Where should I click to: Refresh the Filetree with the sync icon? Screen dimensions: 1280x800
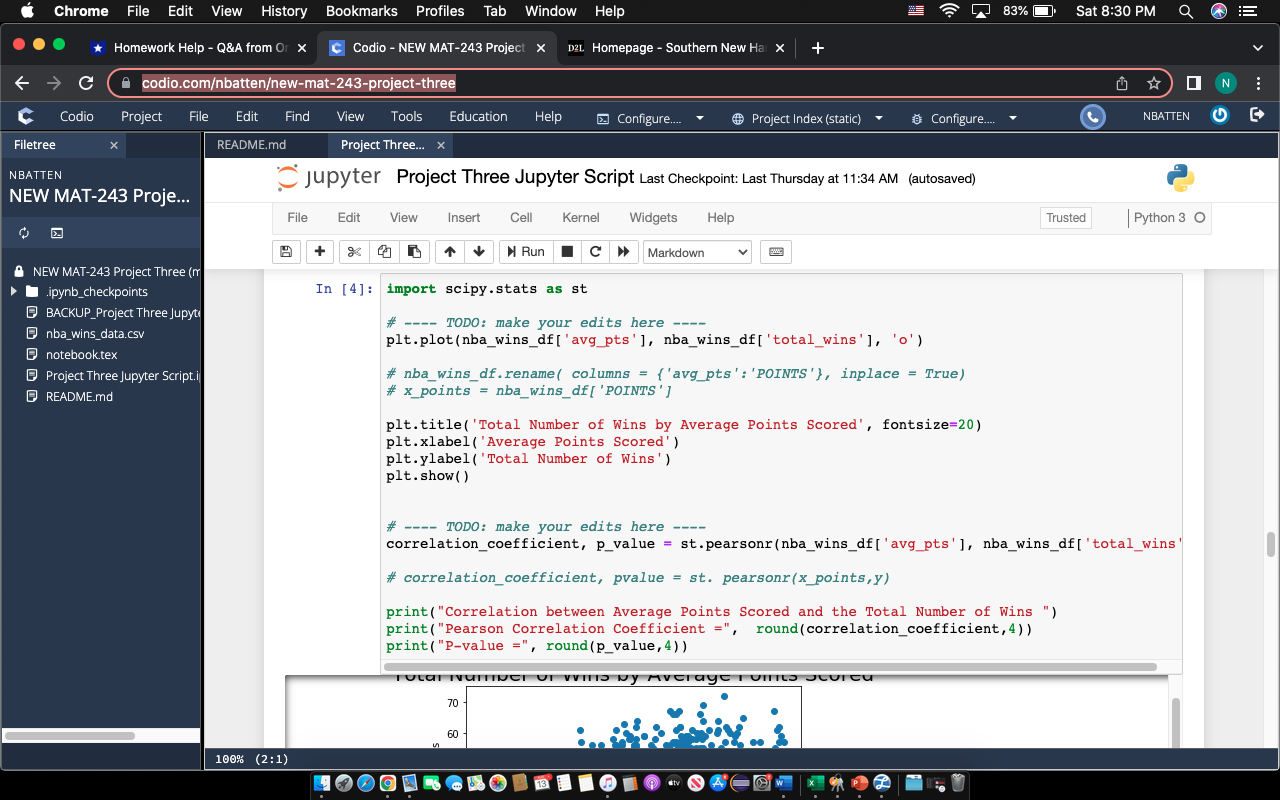click(x=24, y=233)
